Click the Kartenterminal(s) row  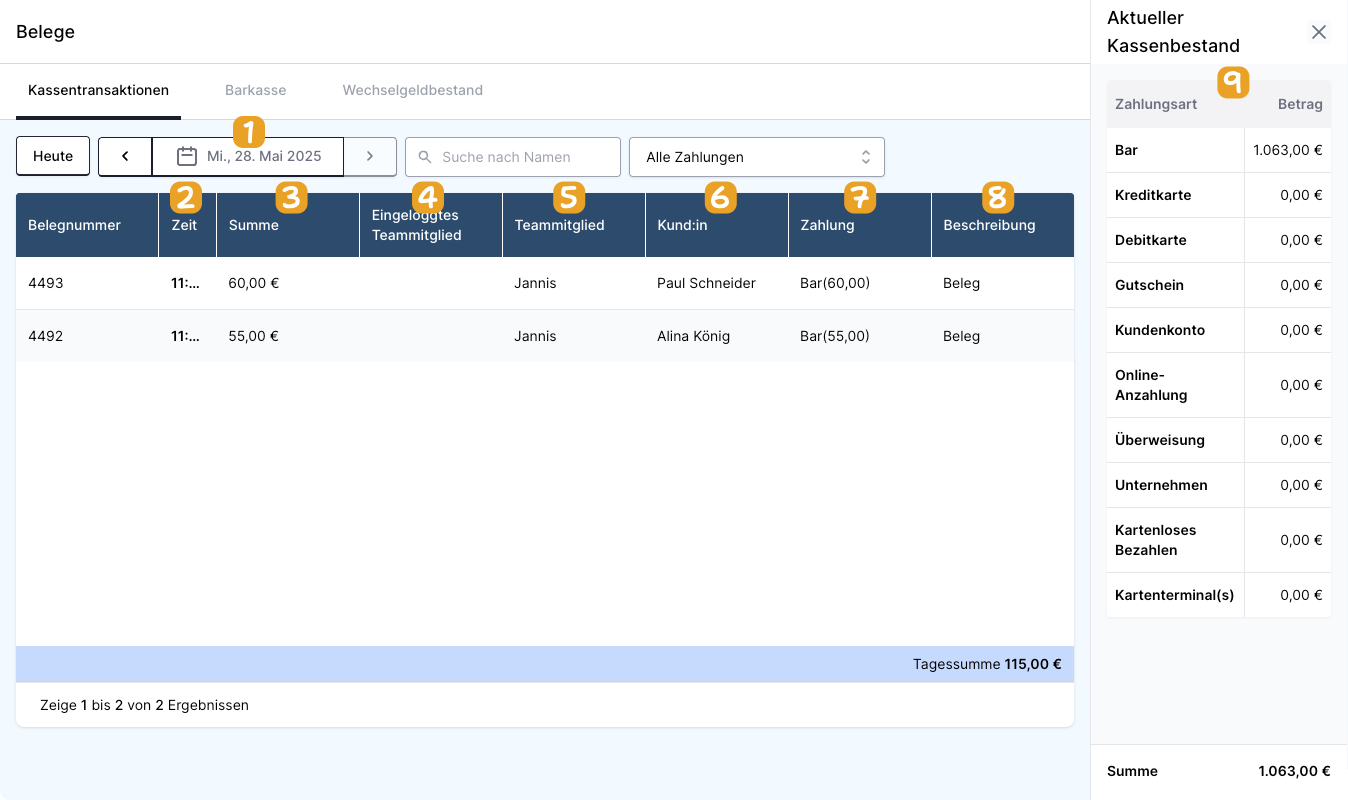1219,595
